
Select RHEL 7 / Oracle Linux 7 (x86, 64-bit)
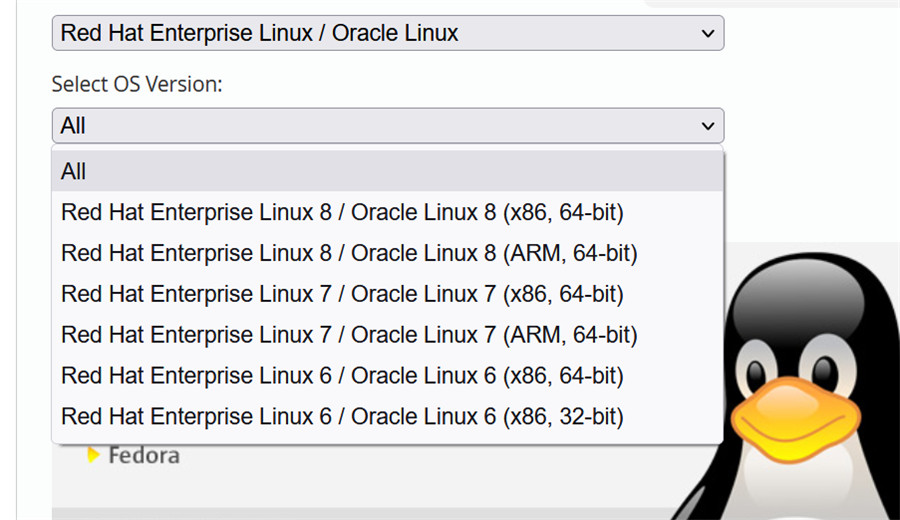point(342,294)
